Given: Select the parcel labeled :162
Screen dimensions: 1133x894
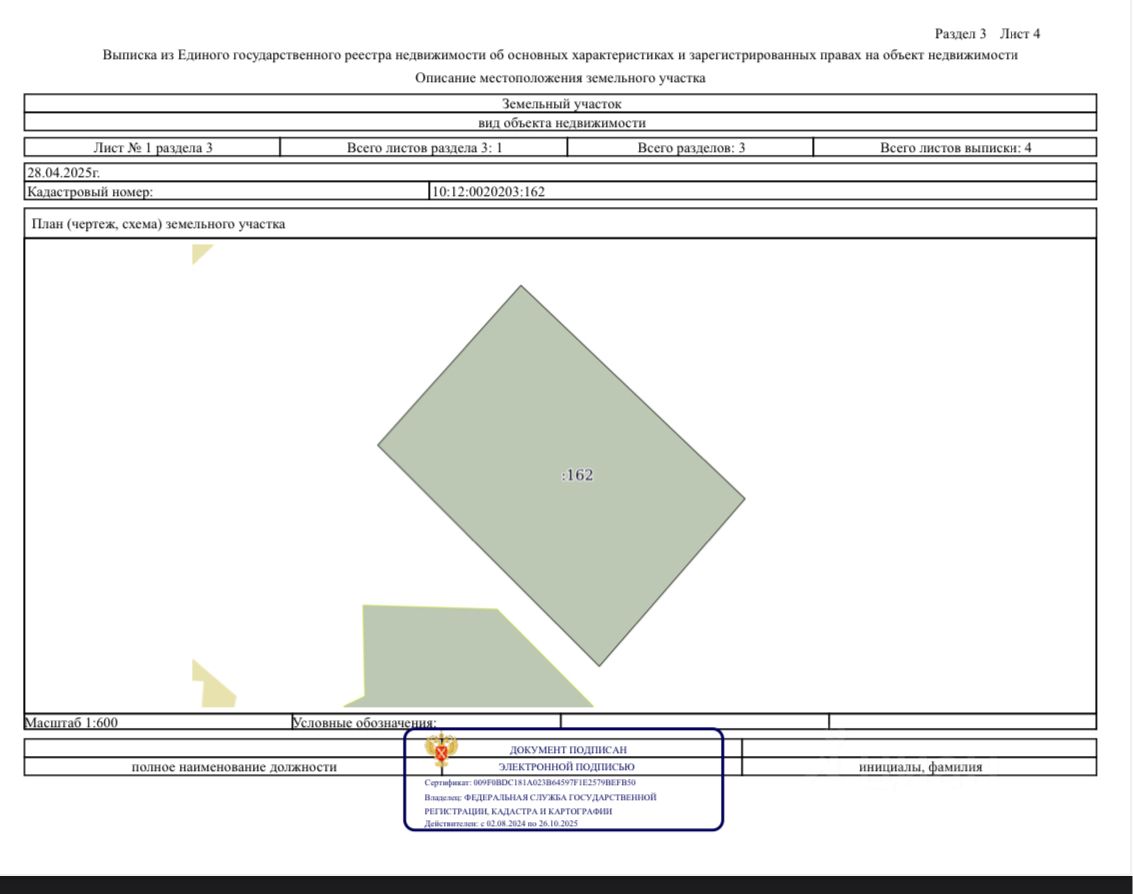Looking at the screenshot, I should pos(561,476).
